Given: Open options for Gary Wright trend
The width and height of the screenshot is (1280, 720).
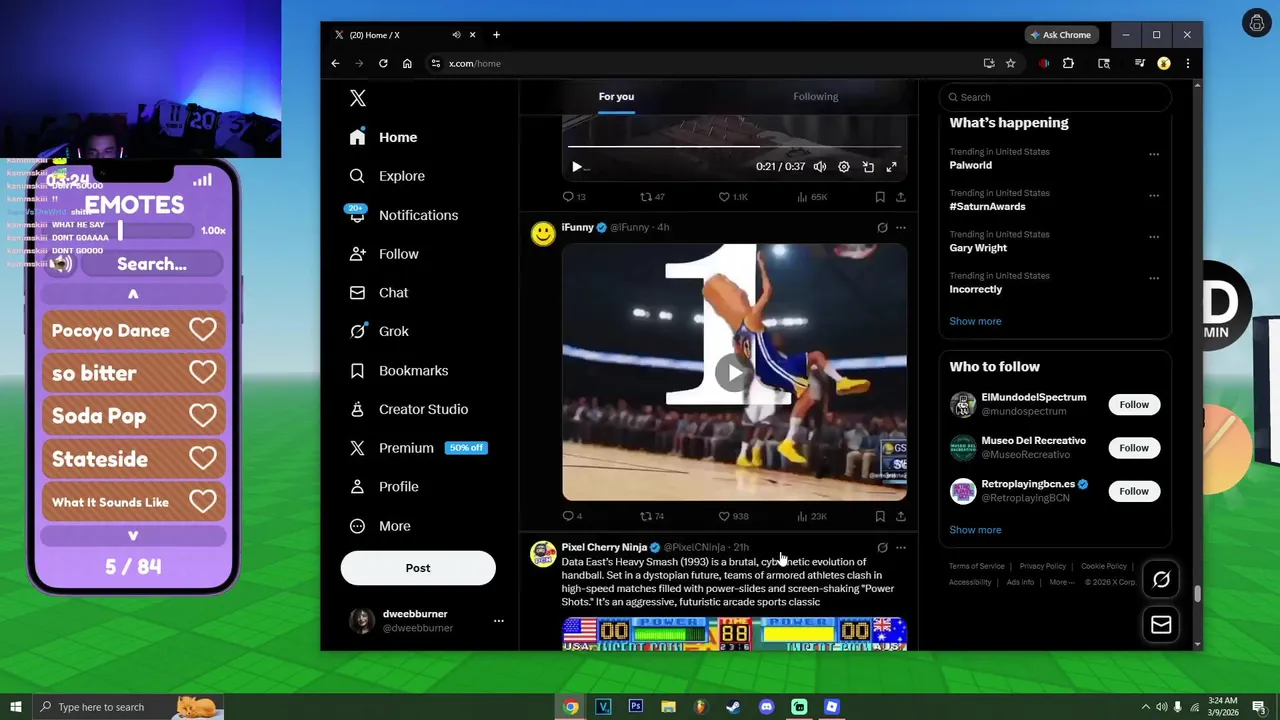Looking at the screenshot, I should [x=1154, y=237].
